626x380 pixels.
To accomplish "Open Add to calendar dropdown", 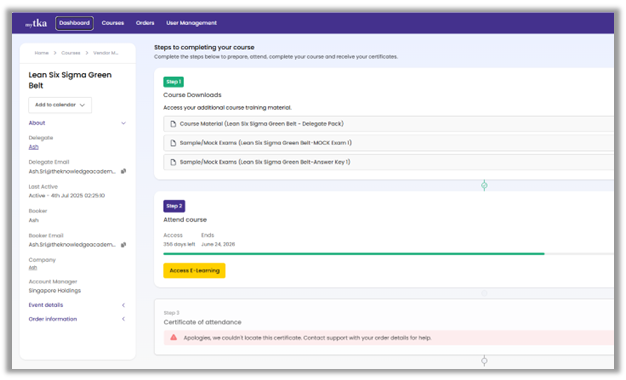I will coord(60,105).
